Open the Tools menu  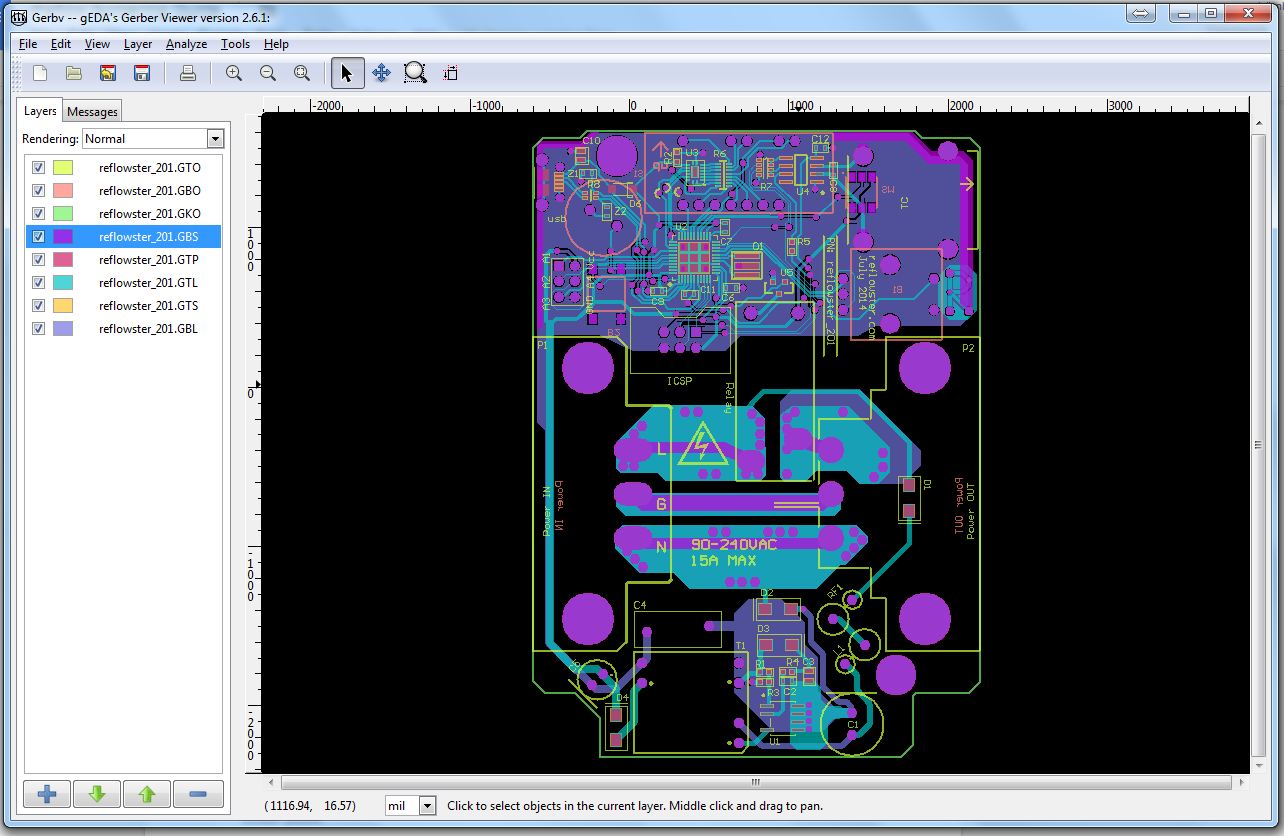(x=235, y=44)
